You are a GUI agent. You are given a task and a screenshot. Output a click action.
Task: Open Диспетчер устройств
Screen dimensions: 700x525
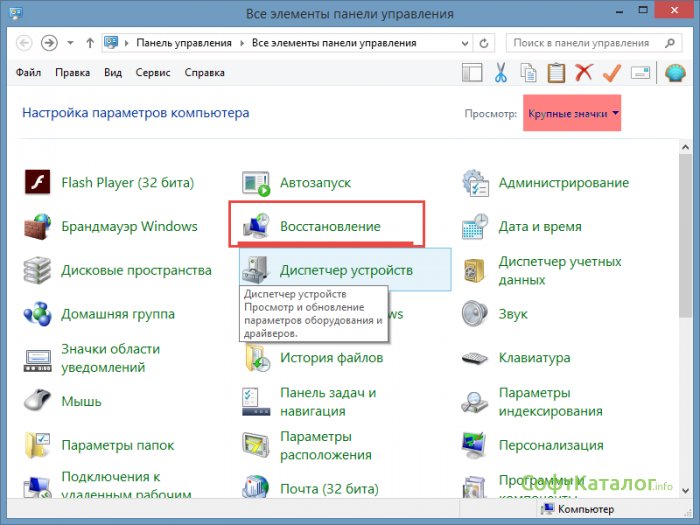pyautogui.click(x=345, y=270)
